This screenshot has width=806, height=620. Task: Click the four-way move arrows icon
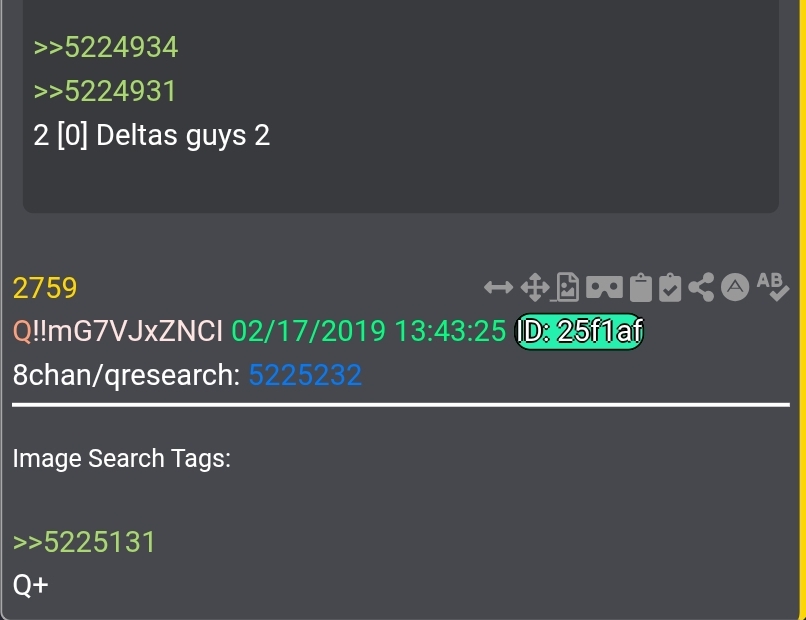point(534,289)
